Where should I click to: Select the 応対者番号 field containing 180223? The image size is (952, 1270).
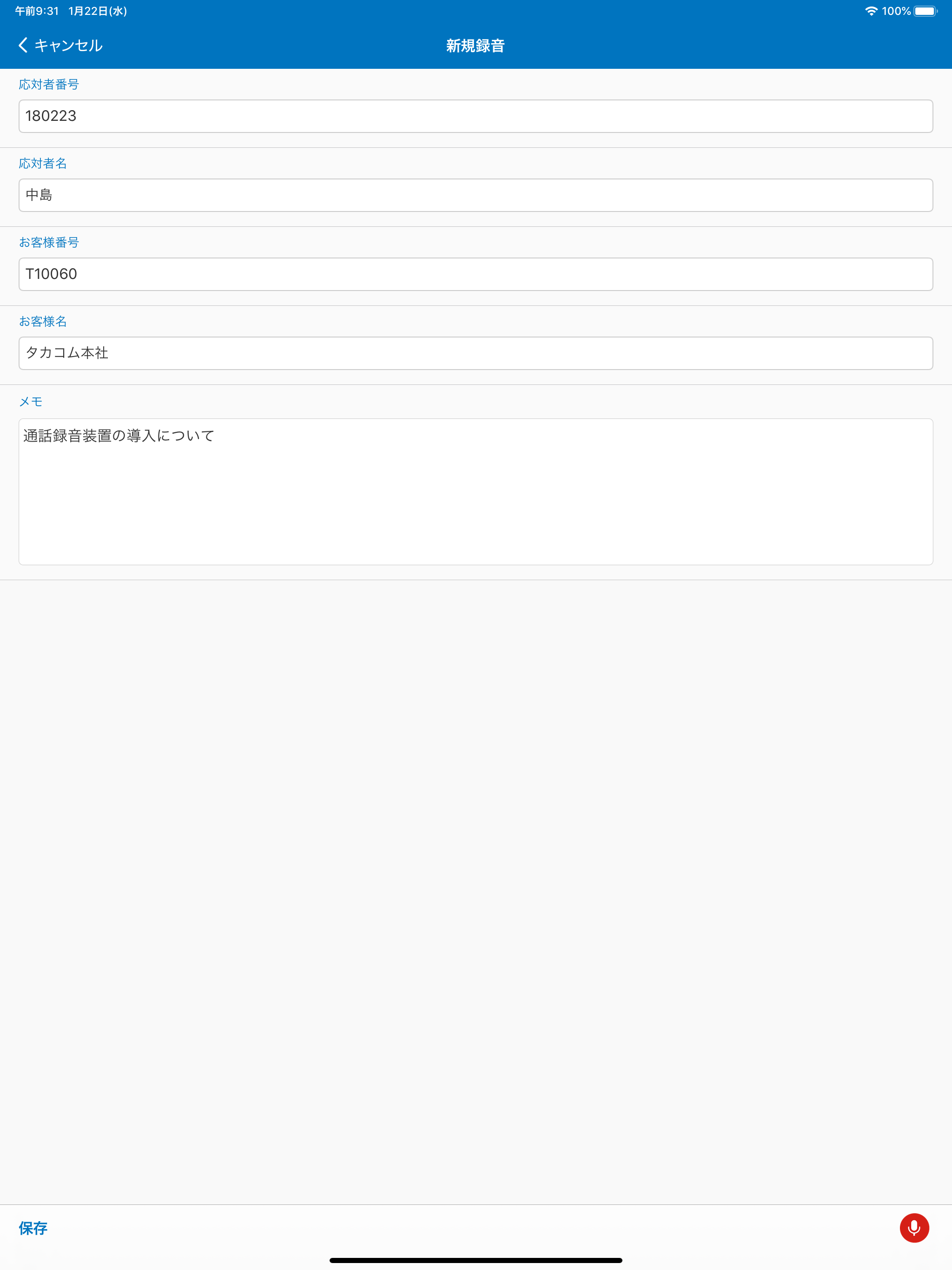click(476, 116)
